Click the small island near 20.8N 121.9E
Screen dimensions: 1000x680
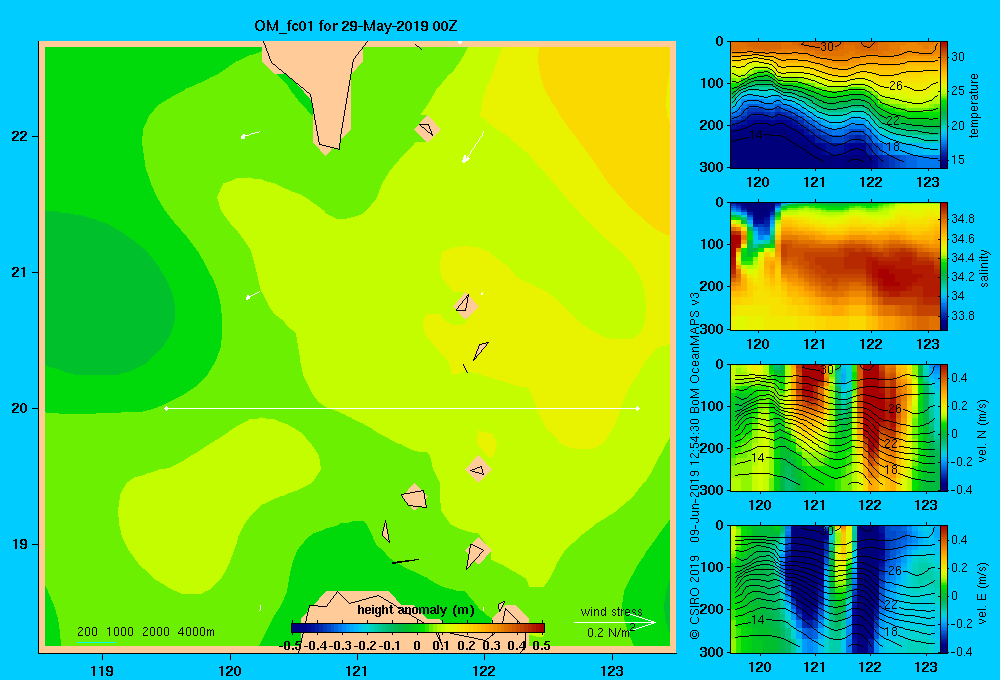click(465, 305)
